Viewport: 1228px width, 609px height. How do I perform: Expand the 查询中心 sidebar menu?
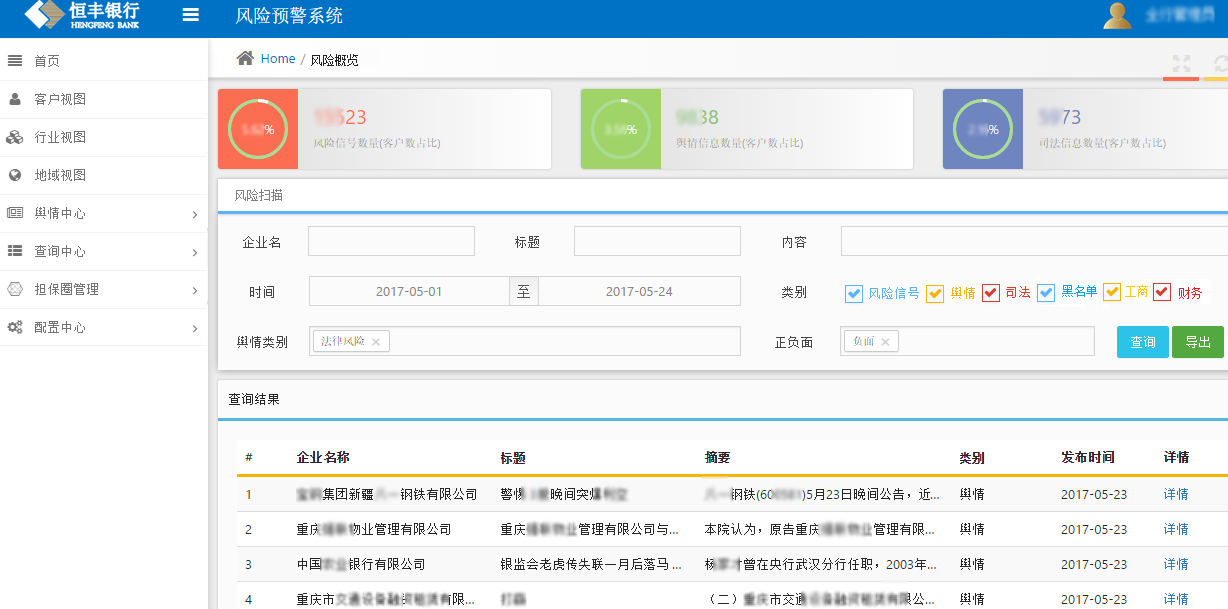coord(103,251)
